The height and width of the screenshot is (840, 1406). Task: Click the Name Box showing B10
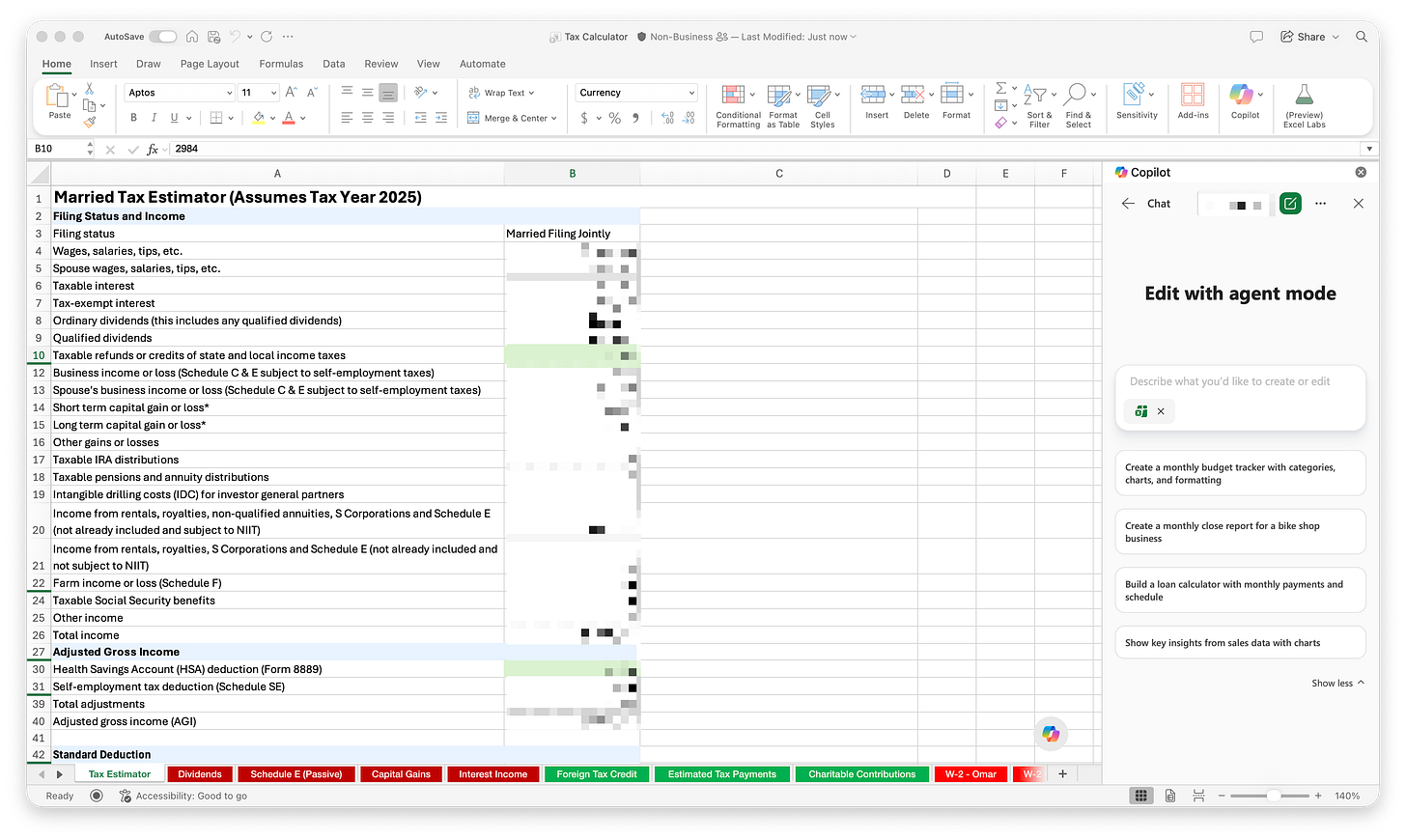(x=57, y=149)
